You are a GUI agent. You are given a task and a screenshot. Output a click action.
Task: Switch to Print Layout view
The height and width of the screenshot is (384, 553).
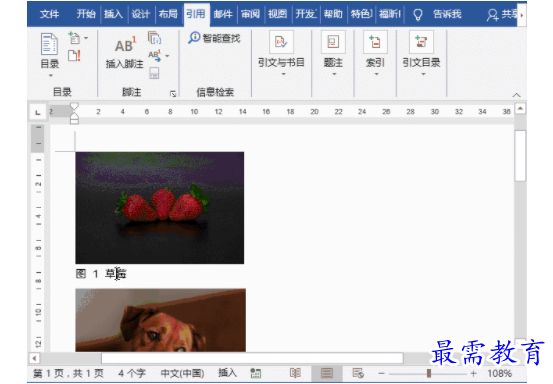(x=327, y=373)
